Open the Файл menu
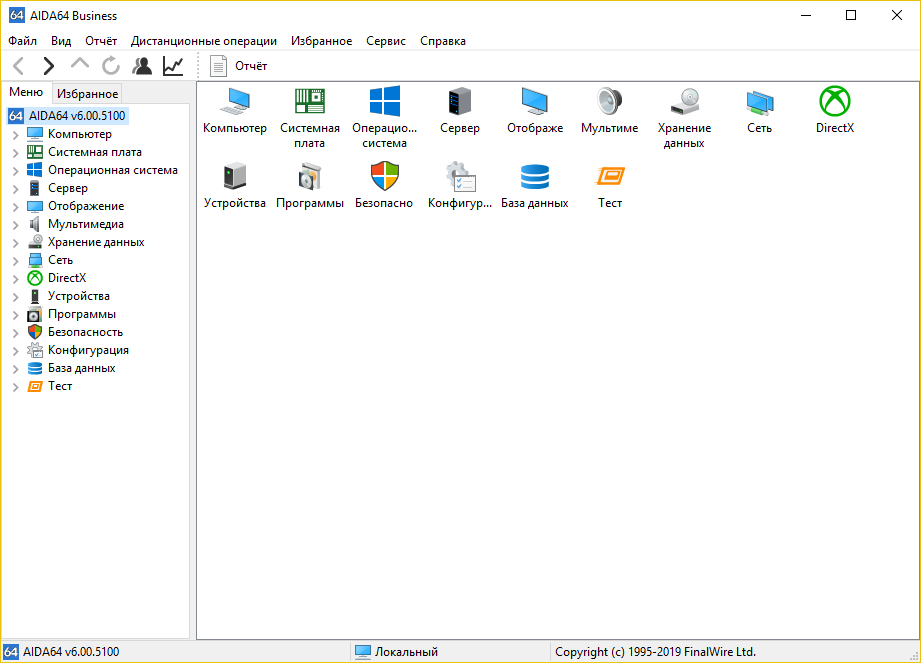Viewport: 921px width, 663px height. 22,41
